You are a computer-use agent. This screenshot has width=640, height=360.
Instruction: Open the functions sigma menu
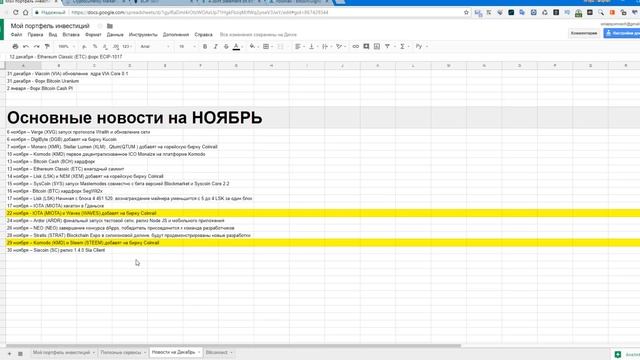pos(403,47)
